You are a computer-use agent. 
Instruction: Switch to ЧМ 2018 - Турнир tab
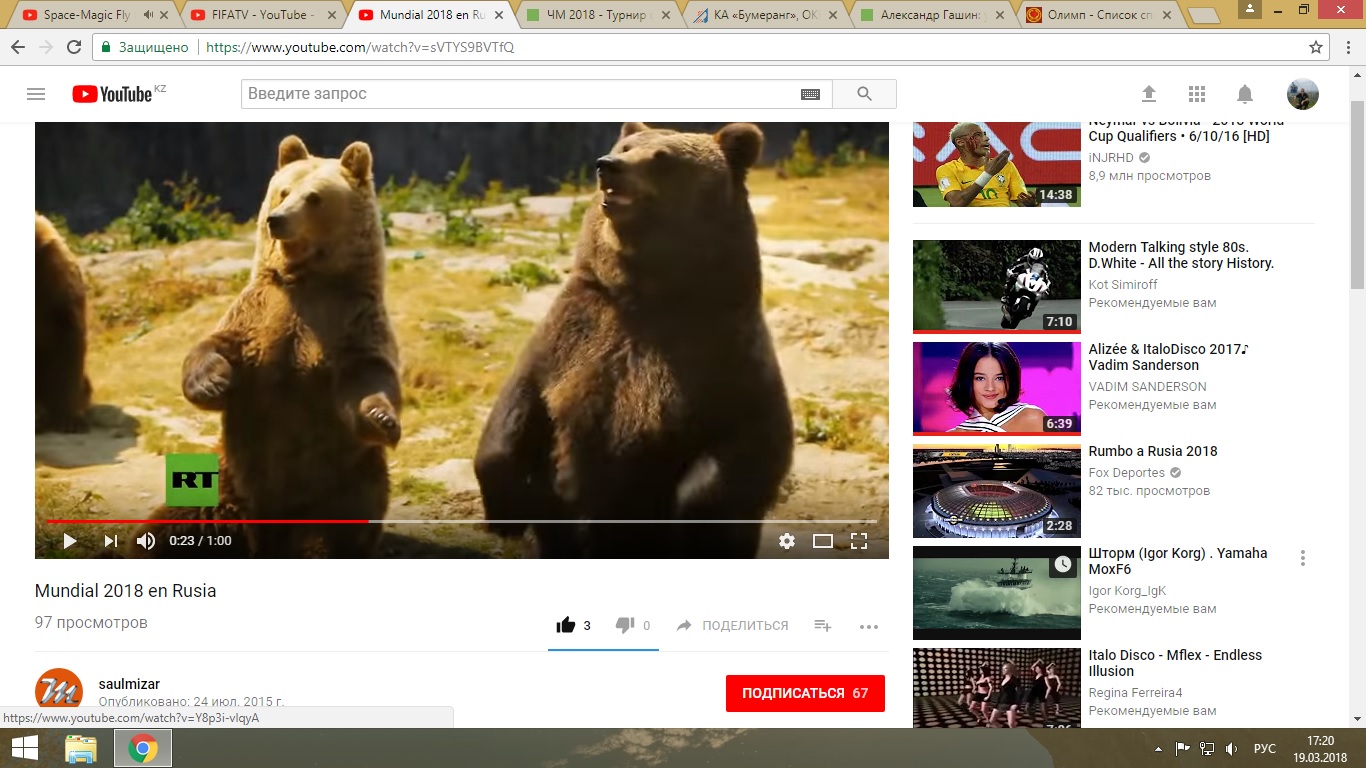(x=600, y=15)
